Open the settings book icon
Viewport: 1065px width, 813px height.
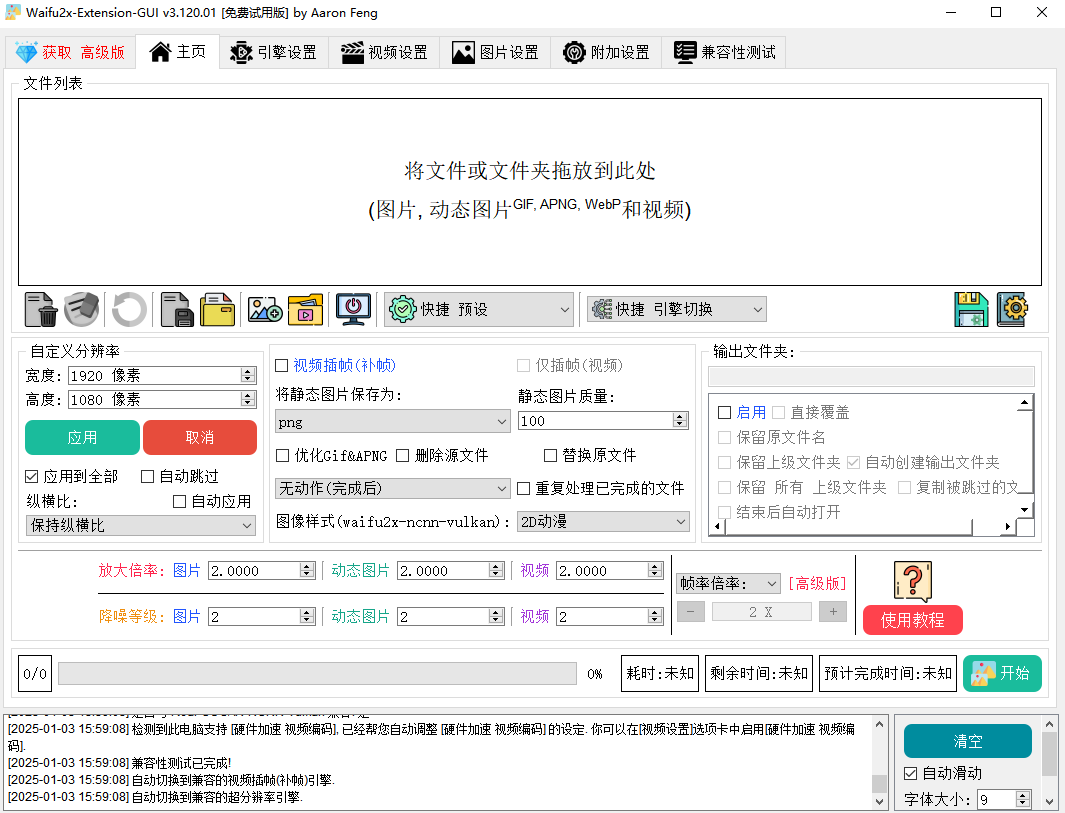[1013, 309]
